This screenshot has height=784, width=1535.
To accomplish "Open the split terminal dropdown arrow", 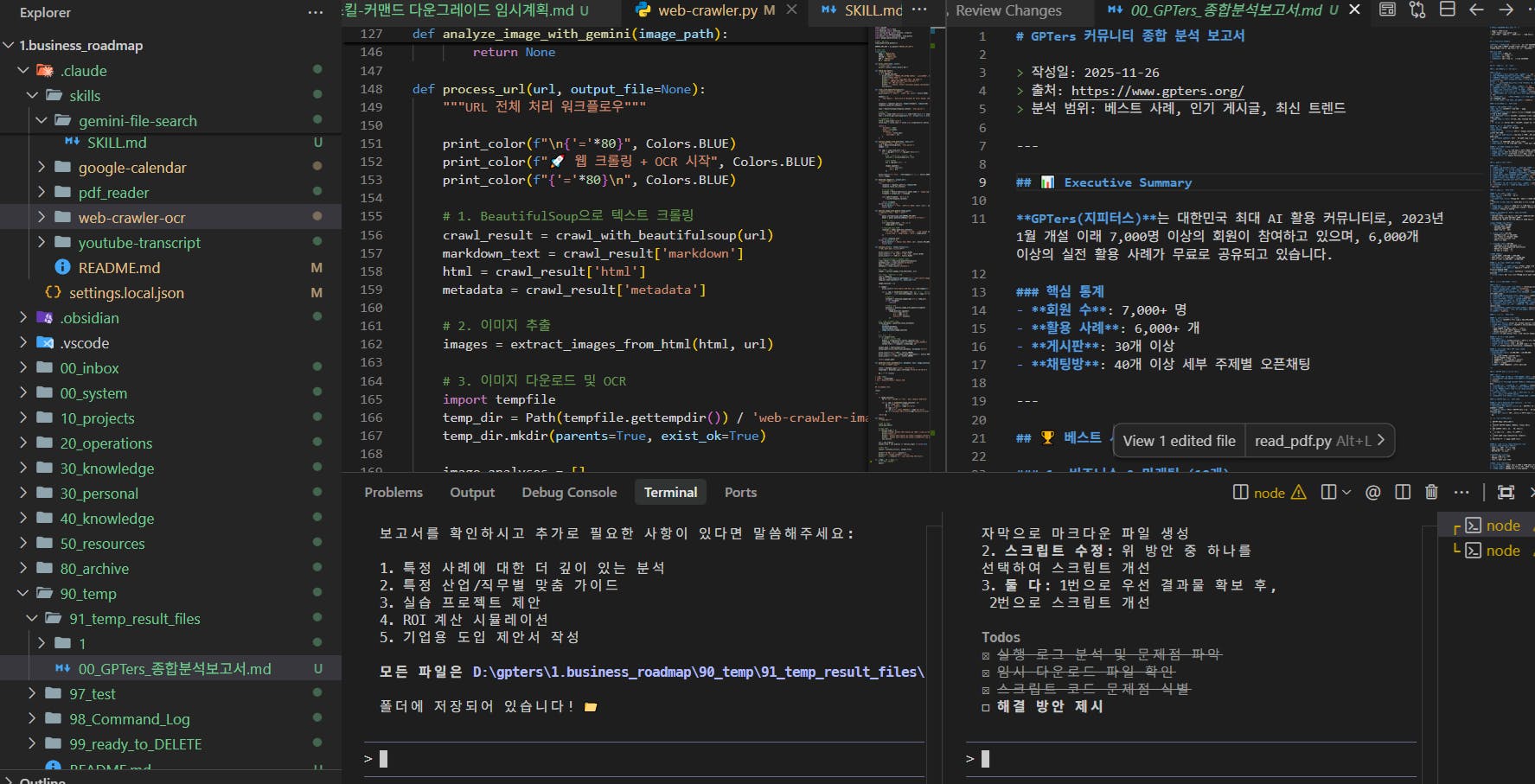I will pos(1346,493).
